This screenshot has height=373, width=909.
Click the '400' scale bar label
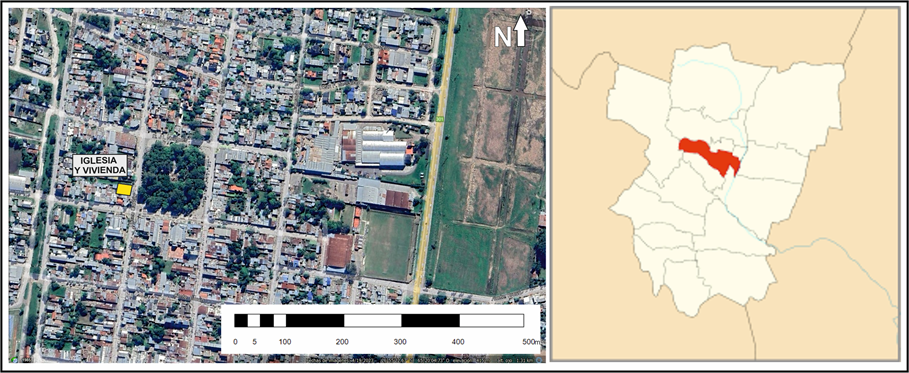point(458,342)
